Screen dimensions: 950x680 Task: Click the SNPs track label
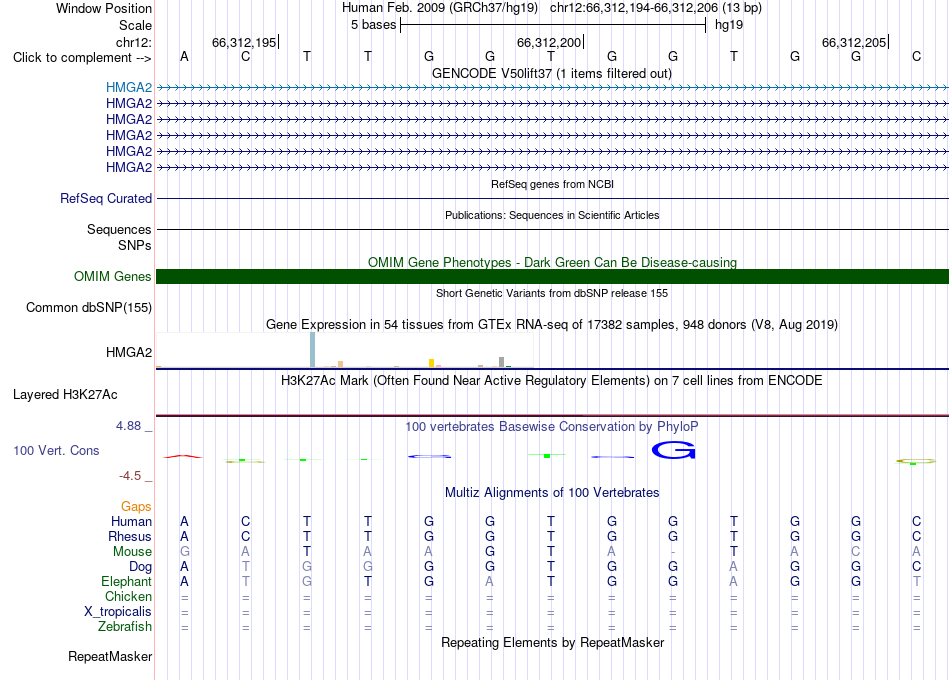135,245
